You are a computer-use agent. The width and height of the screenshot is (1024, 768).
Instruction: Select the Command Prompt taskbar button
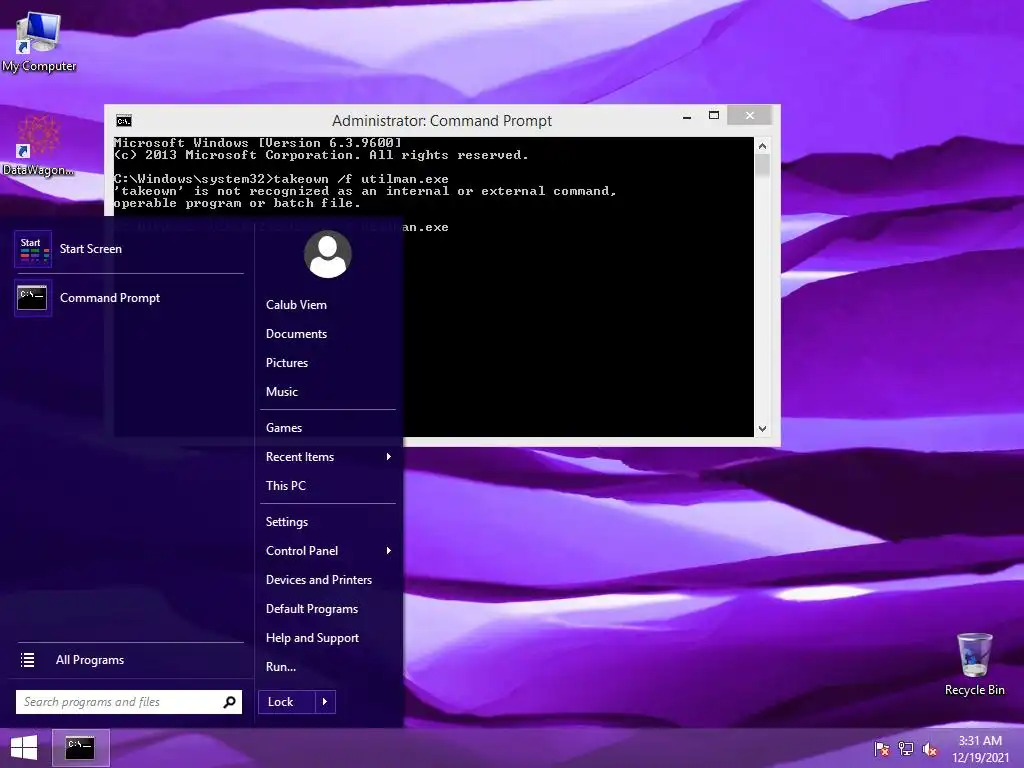click(x=80, y=748)
